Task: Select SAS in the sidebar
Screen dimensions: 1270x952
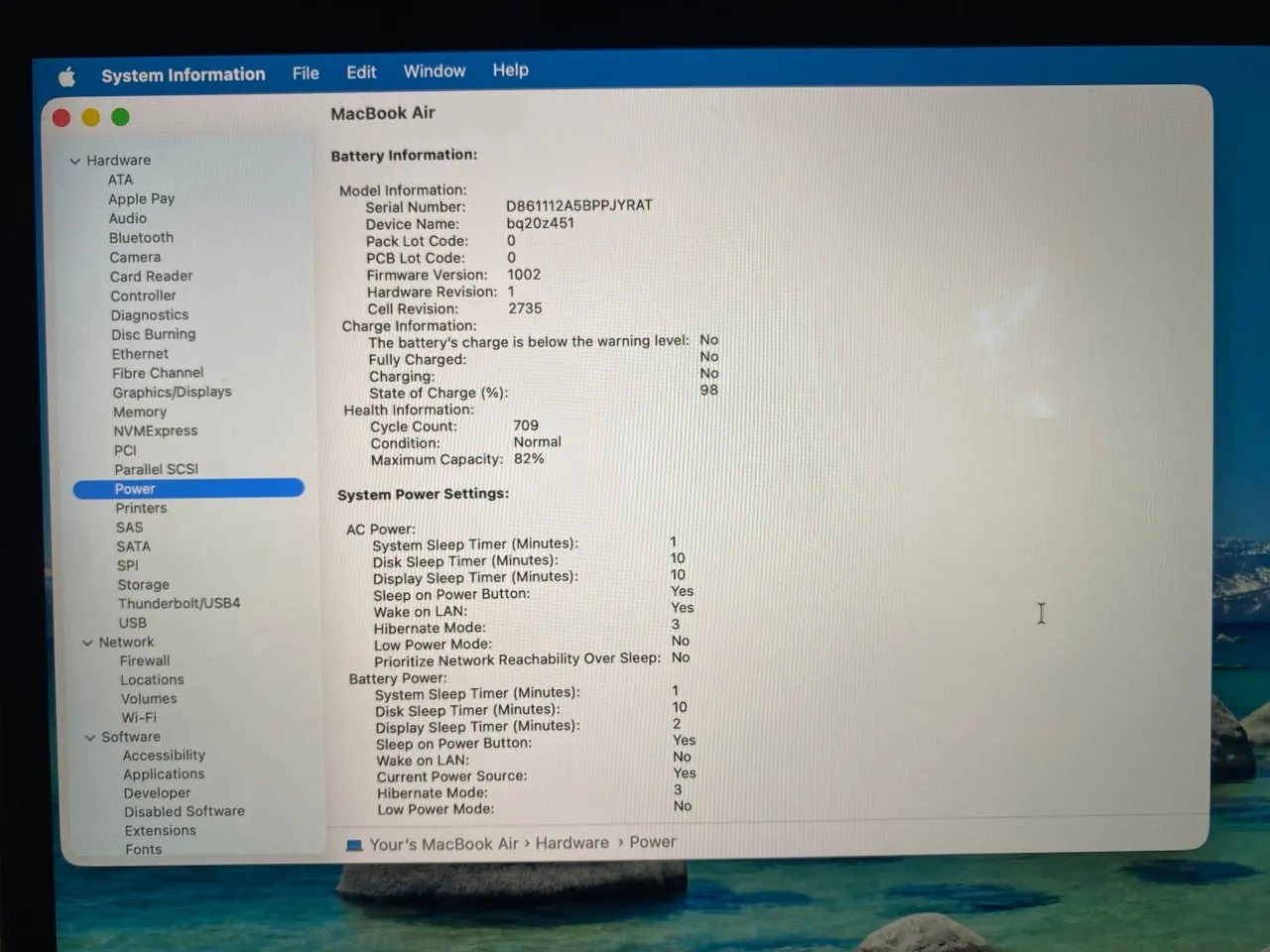Action: (129, 528)
